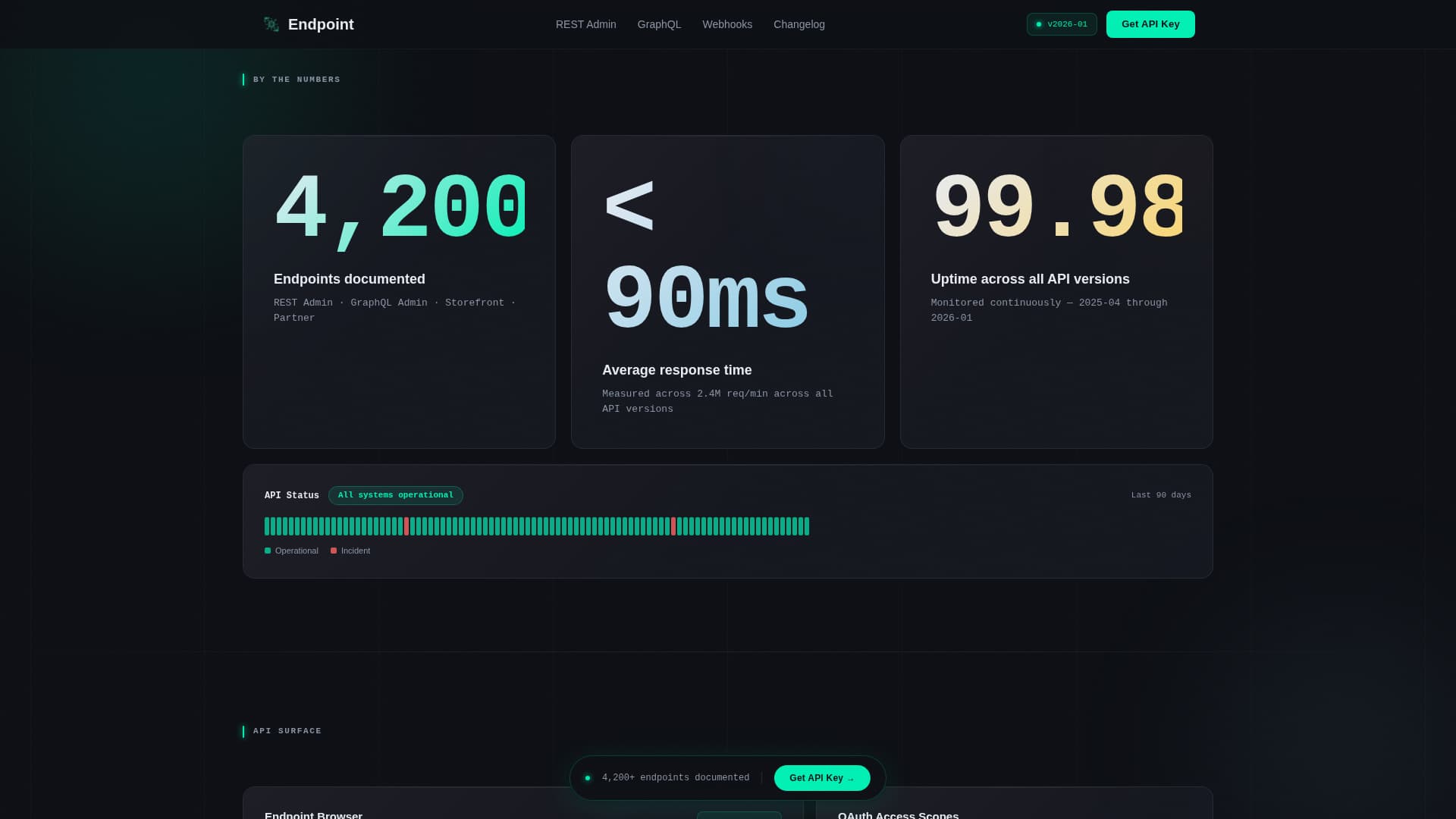Open the Webhooks page
1456x819 pixels.
[x=726, y=24]
